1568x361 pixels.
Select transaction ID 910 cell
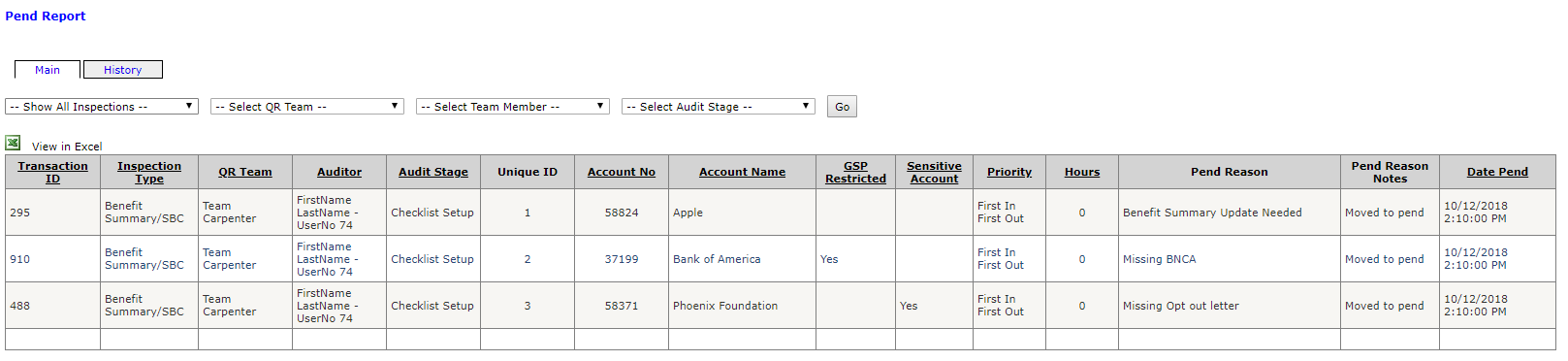point(52,259)
